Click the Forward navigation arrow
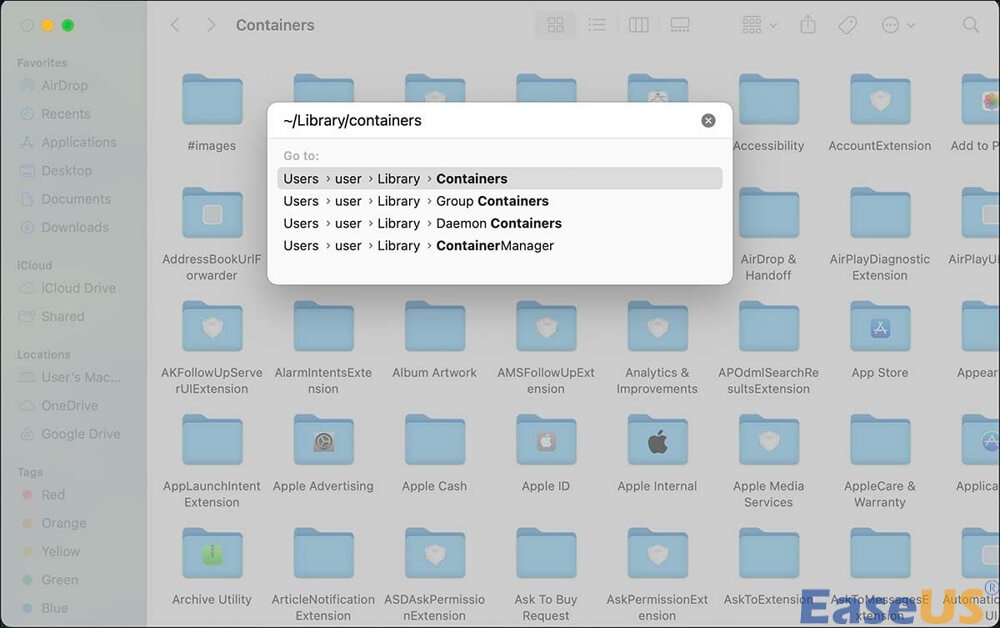 (210, 25)
